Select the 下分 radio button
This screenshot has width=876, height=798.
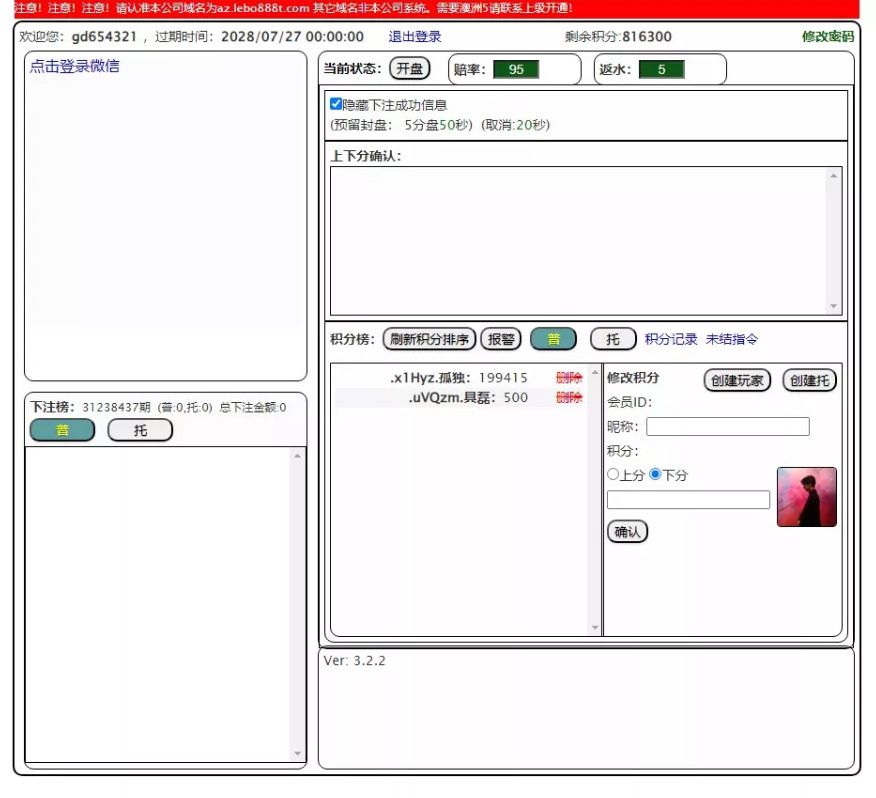pyautogui.click(x=656, y=475)
